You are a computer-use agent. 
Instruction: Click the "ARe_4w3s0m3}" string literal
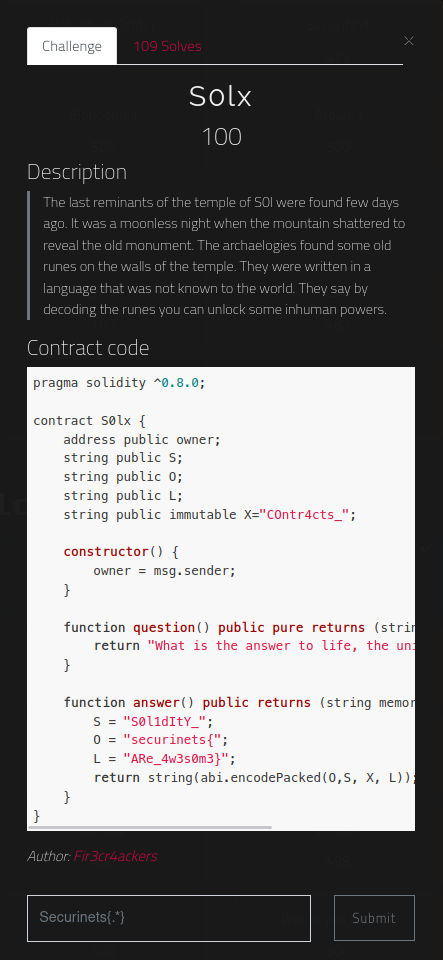point(176,759)
